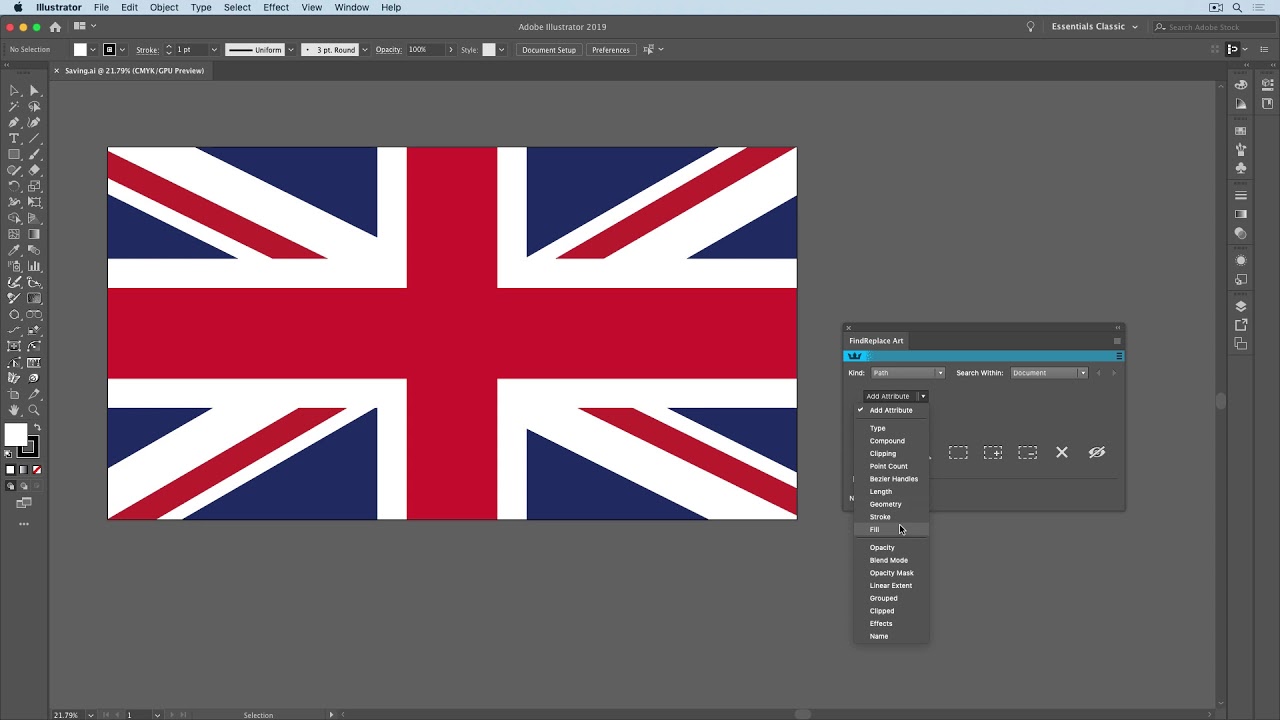
Task: Open the Search Within dropdown showing Document
Action: click(1049, 373)
